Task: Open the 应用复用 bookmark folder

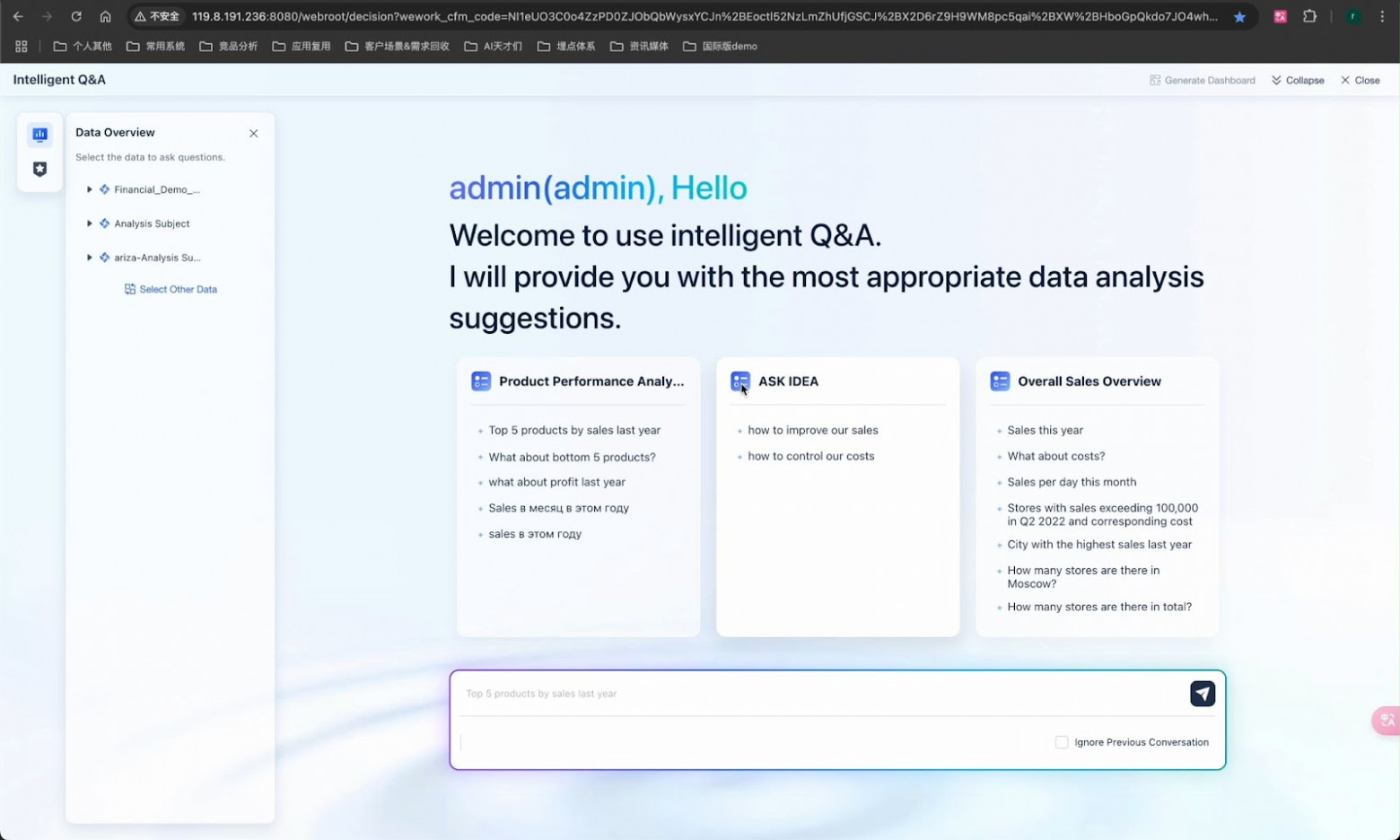Action: pyautogui.click(x=301, y=47)
